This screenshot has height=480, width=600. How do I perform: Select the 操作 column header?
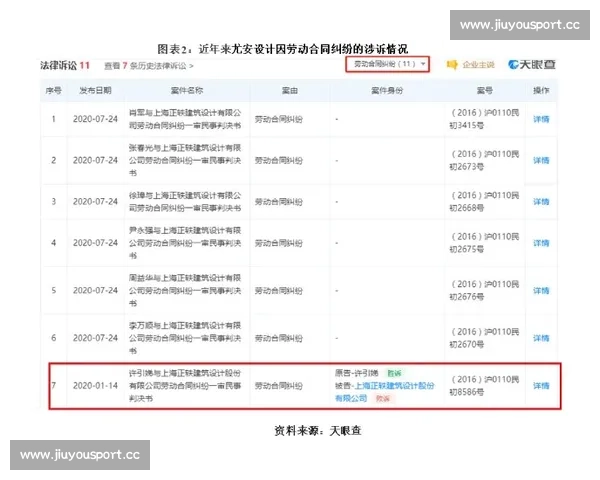(x=541, y=90)
